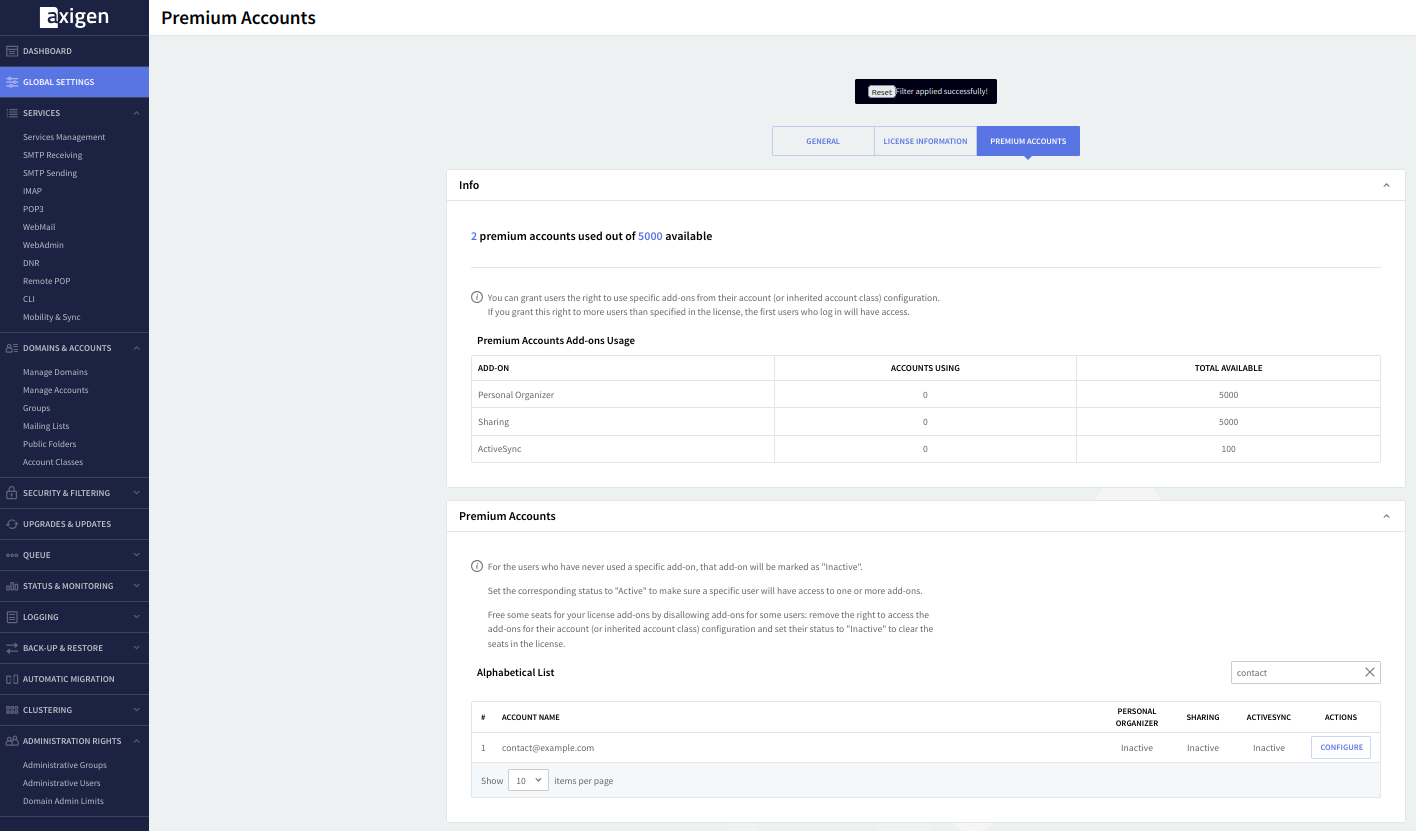Collapse the Premium Accounts panel
The height and width of the screenshot is (831, 1416).
tap(1386, 517)
